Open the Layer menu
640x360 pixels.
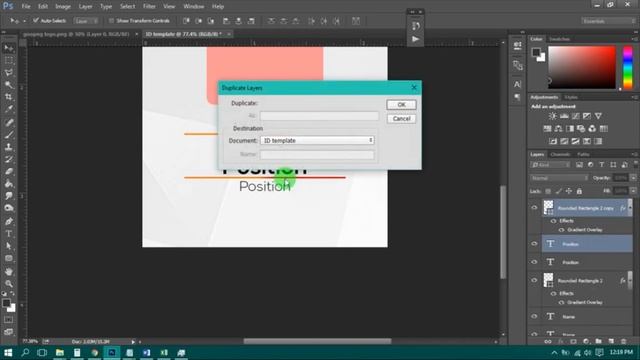(x=85, y=7)
